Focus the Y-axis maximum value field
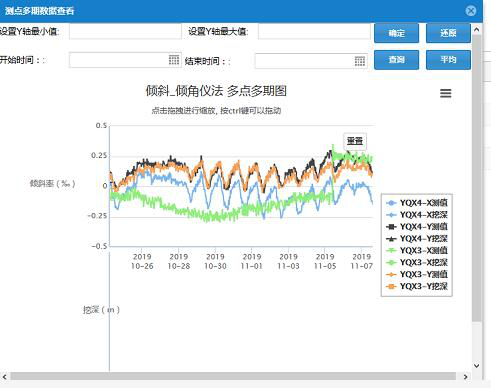 (314, 31)
